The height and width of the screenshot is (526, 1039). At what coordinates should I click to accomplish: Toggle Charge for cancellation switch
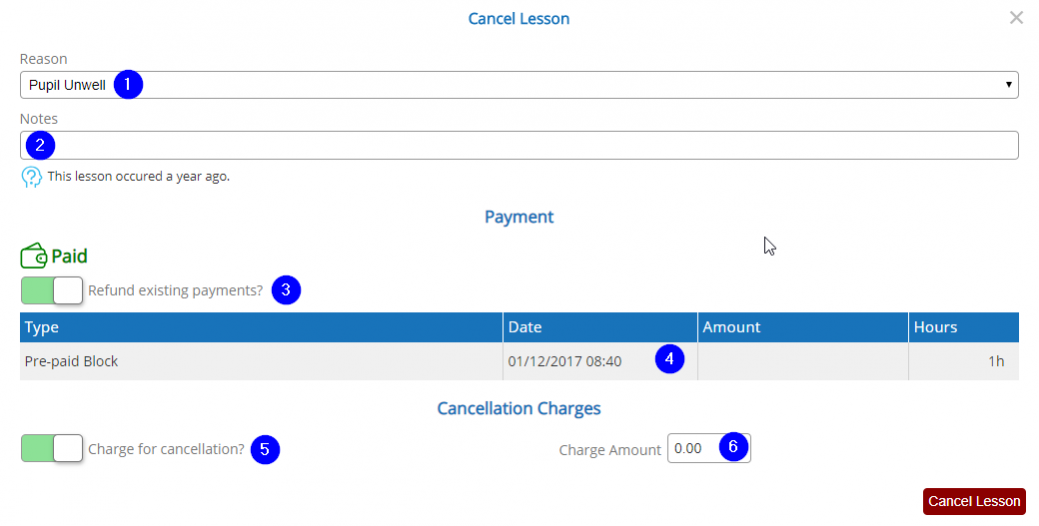[x=52, y=448]
